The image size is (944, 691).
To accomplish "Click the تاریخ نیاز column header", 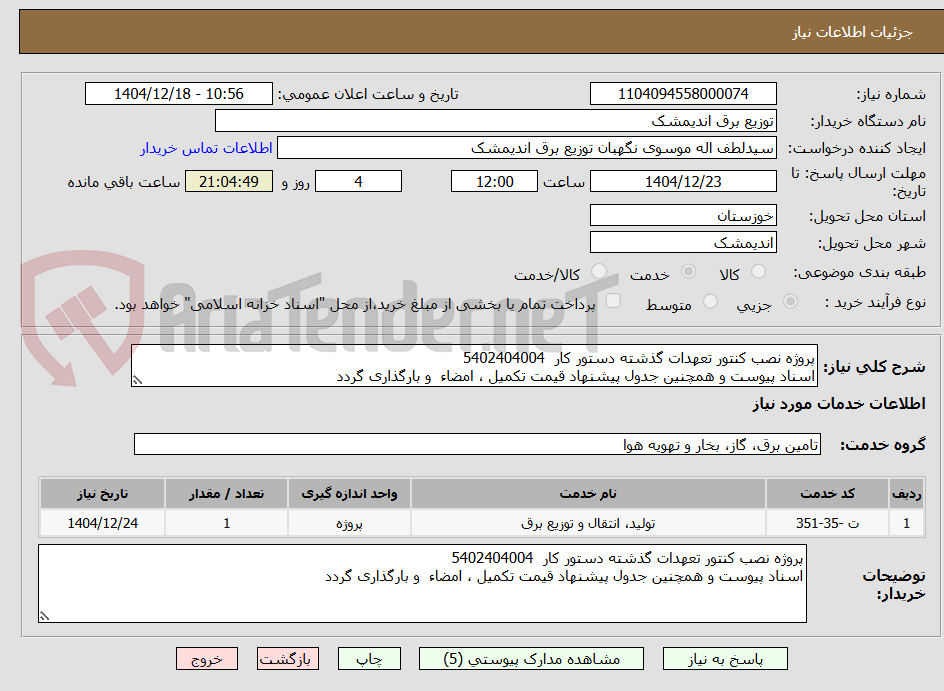I will [x=102, y=494].
